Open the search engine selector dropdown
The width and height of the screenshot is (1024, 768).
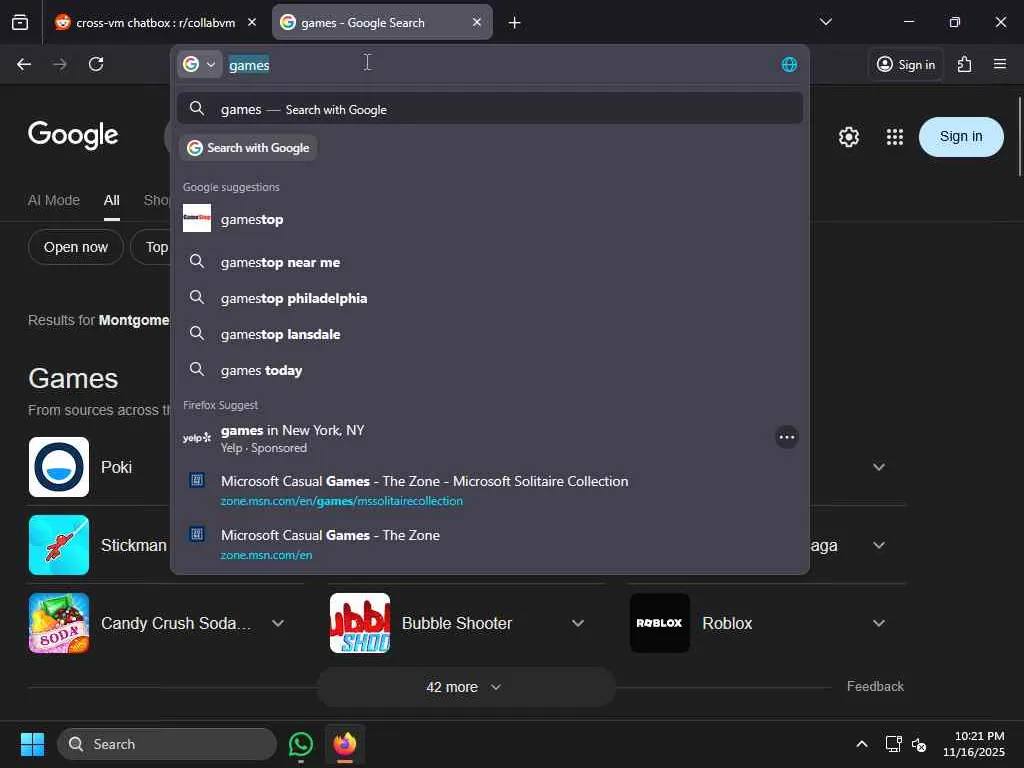[200, 64]
